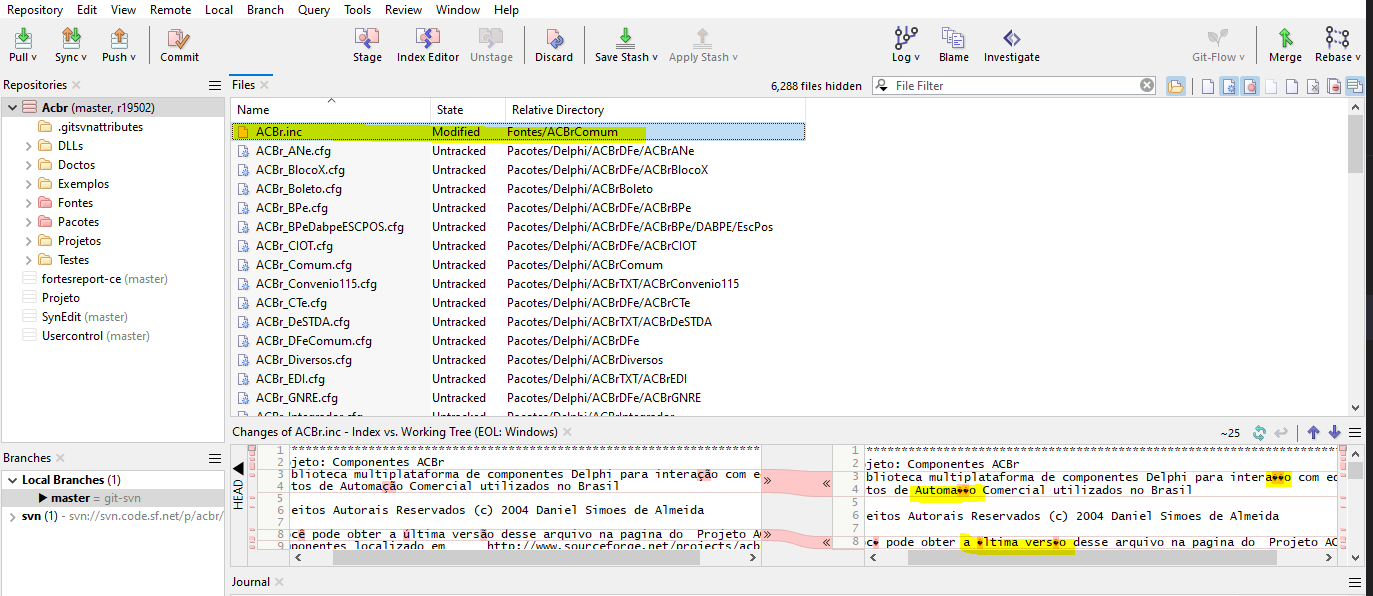The width and height of the screenshot is (1373, 596).
Task: Click the » arrow beside line 8 in the diff
Action: pyautogui.click(x=767, y=537)
